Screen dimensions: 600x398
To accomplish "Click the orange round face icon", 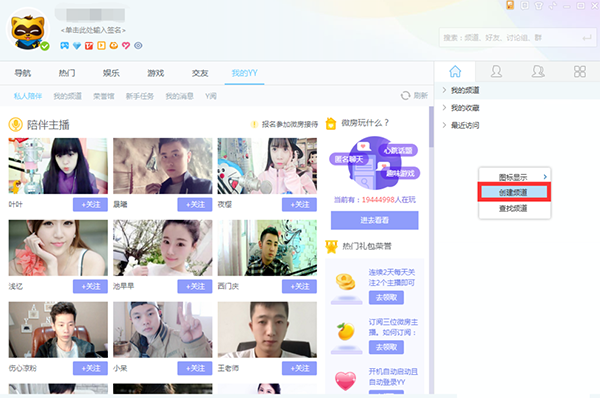I will (x=114, y=46).
